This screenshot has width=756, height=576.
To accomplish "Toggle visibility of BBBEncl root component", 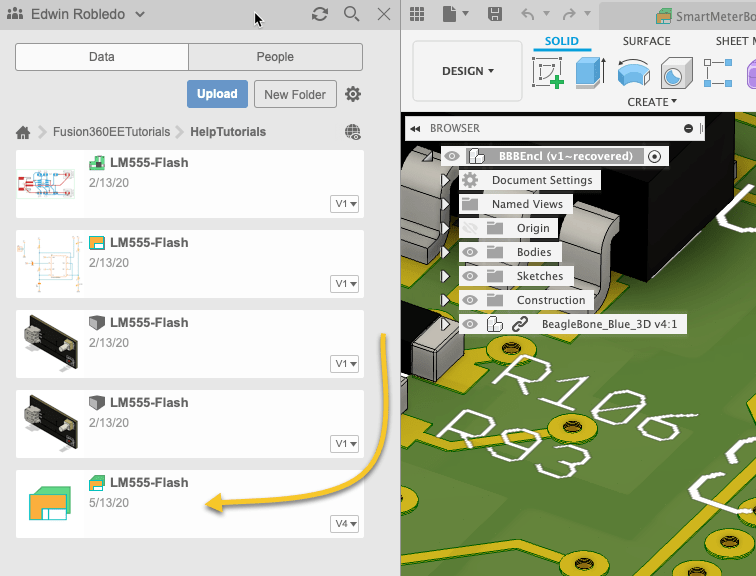I will (x=452, y=156).
